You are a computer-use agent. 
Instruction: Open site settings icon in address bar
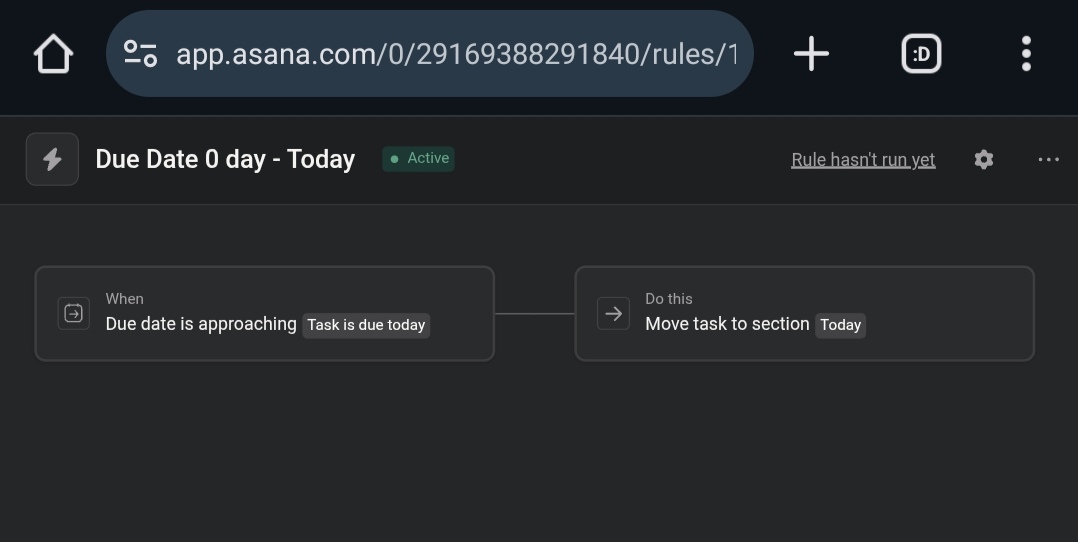[x=140, y=54]
